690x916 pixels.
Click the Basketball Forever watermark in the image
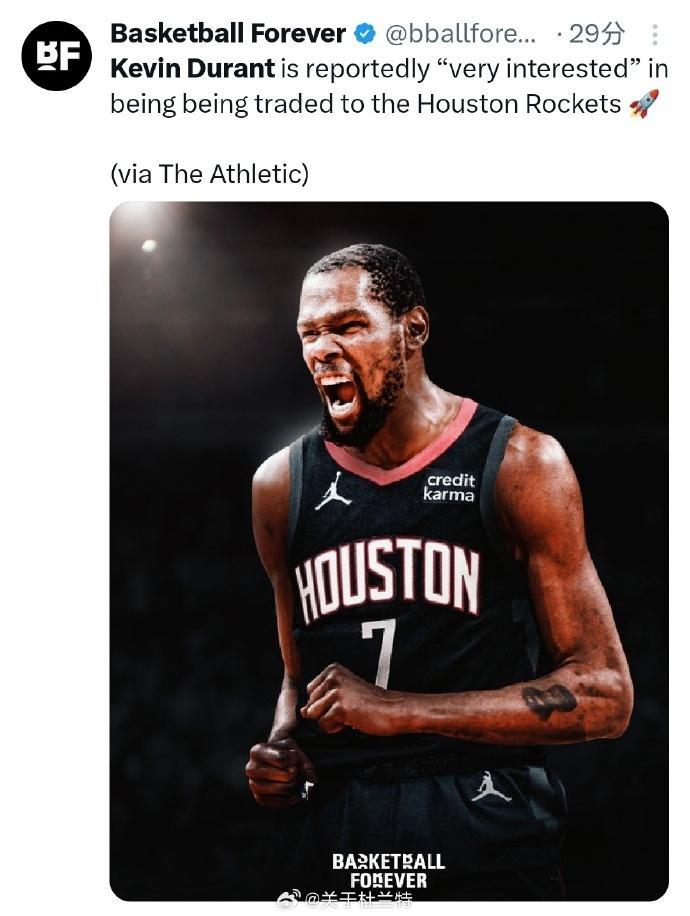pyautogui.click(x=388, y=870)
